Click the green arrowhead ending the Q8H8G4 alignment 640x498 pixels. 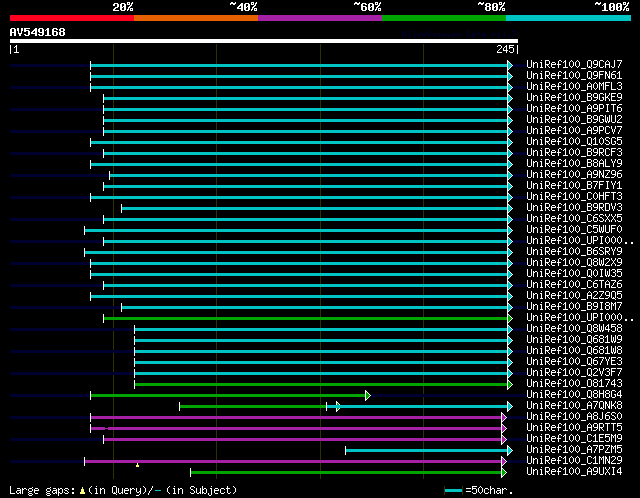(368, 395)
